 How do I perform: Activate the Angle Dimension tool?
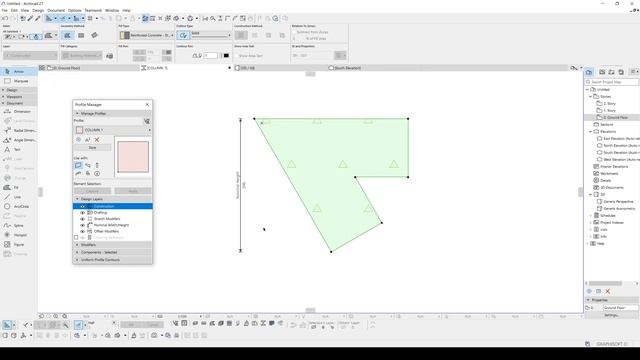(19, 140)
